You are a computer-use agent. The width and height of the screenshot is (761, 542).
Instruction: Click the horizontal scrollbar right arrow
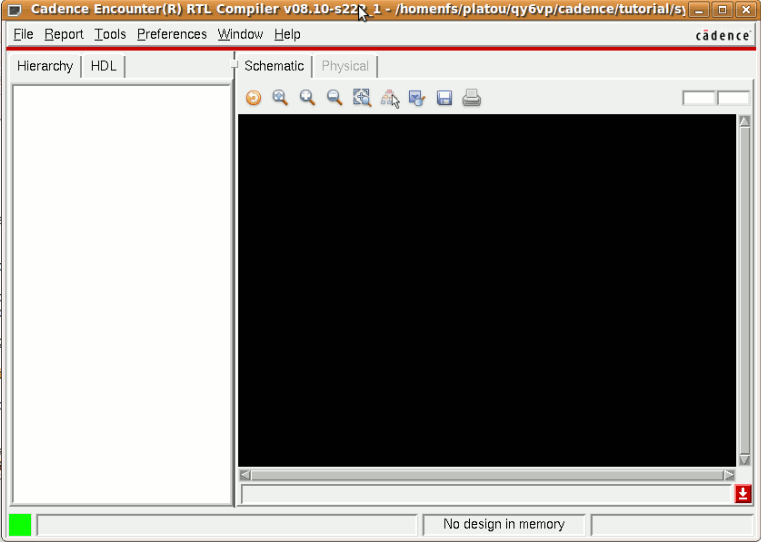(x=729, y=475)
